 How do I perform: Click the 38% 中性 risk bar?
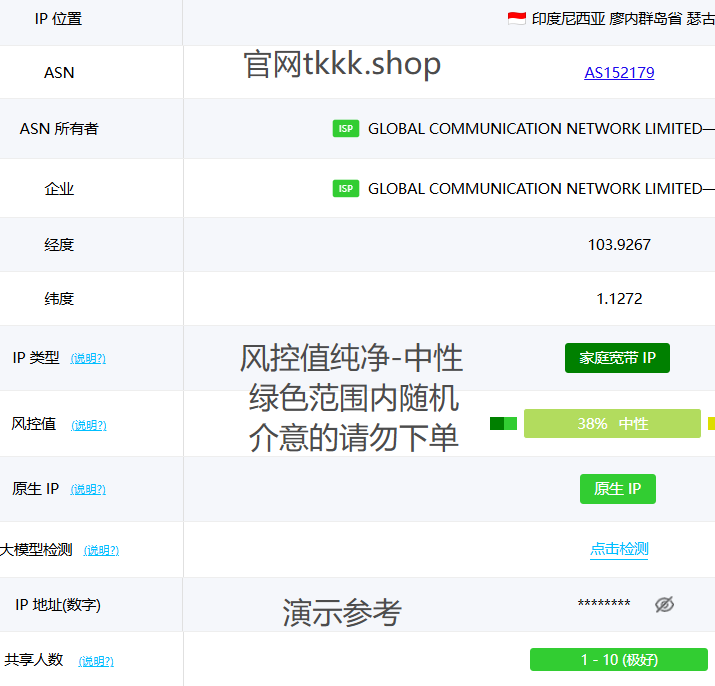click(612, 424)
